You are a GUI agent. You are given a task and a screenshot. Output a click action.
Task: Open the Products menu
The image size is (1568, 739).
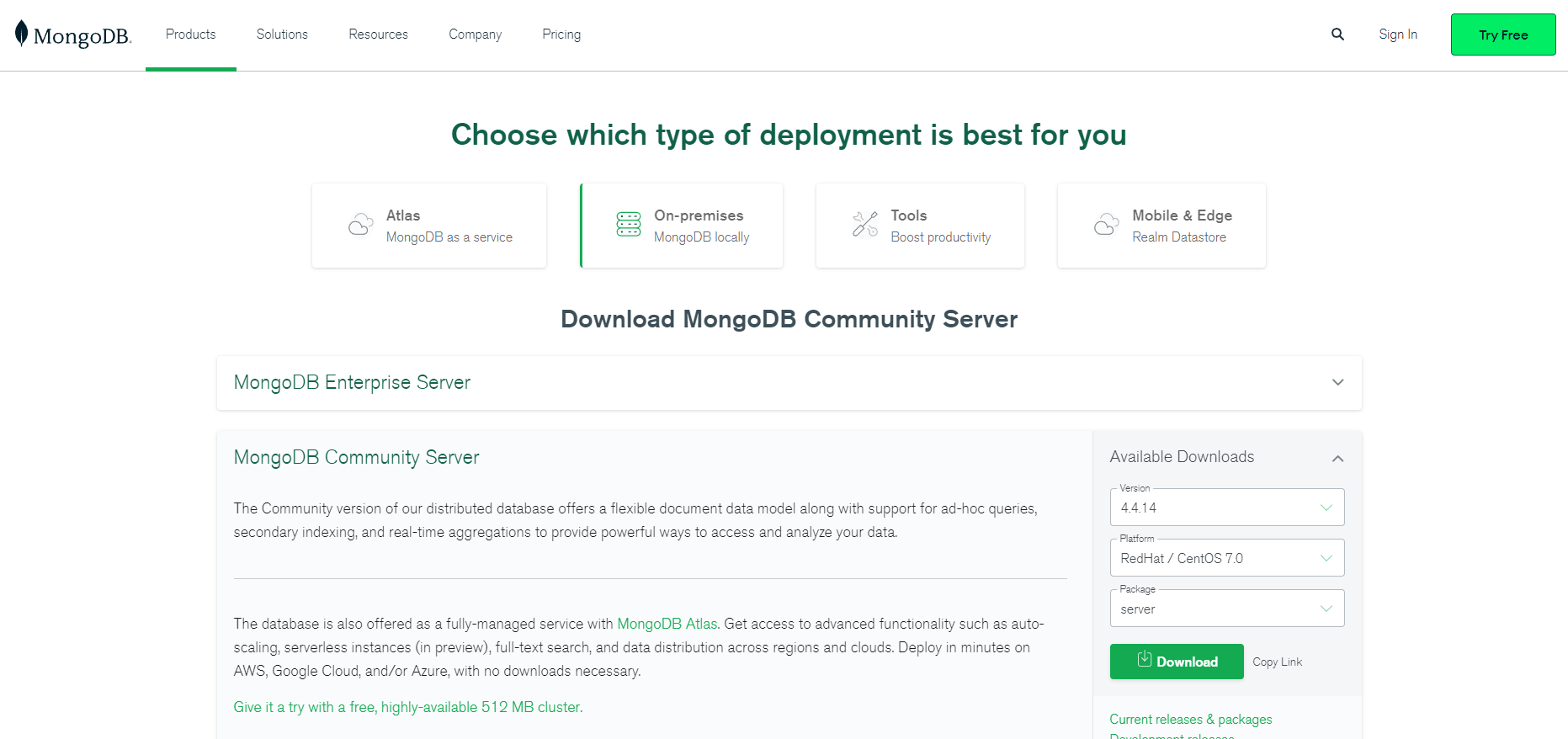[x=191, y=35]
